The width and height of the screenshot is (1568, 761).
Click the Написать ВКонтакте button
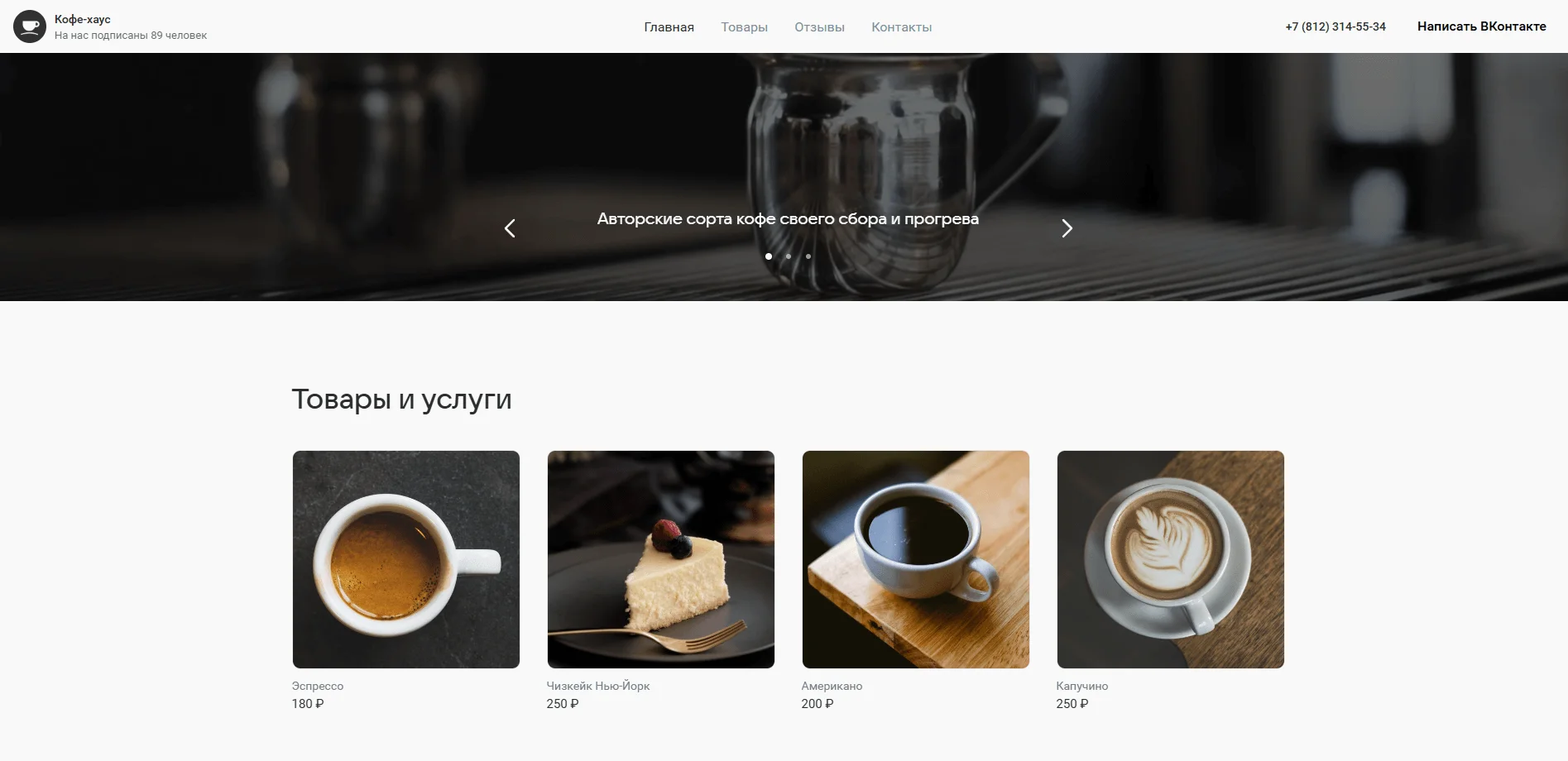pyautogui.click(x=1481, y=26)
